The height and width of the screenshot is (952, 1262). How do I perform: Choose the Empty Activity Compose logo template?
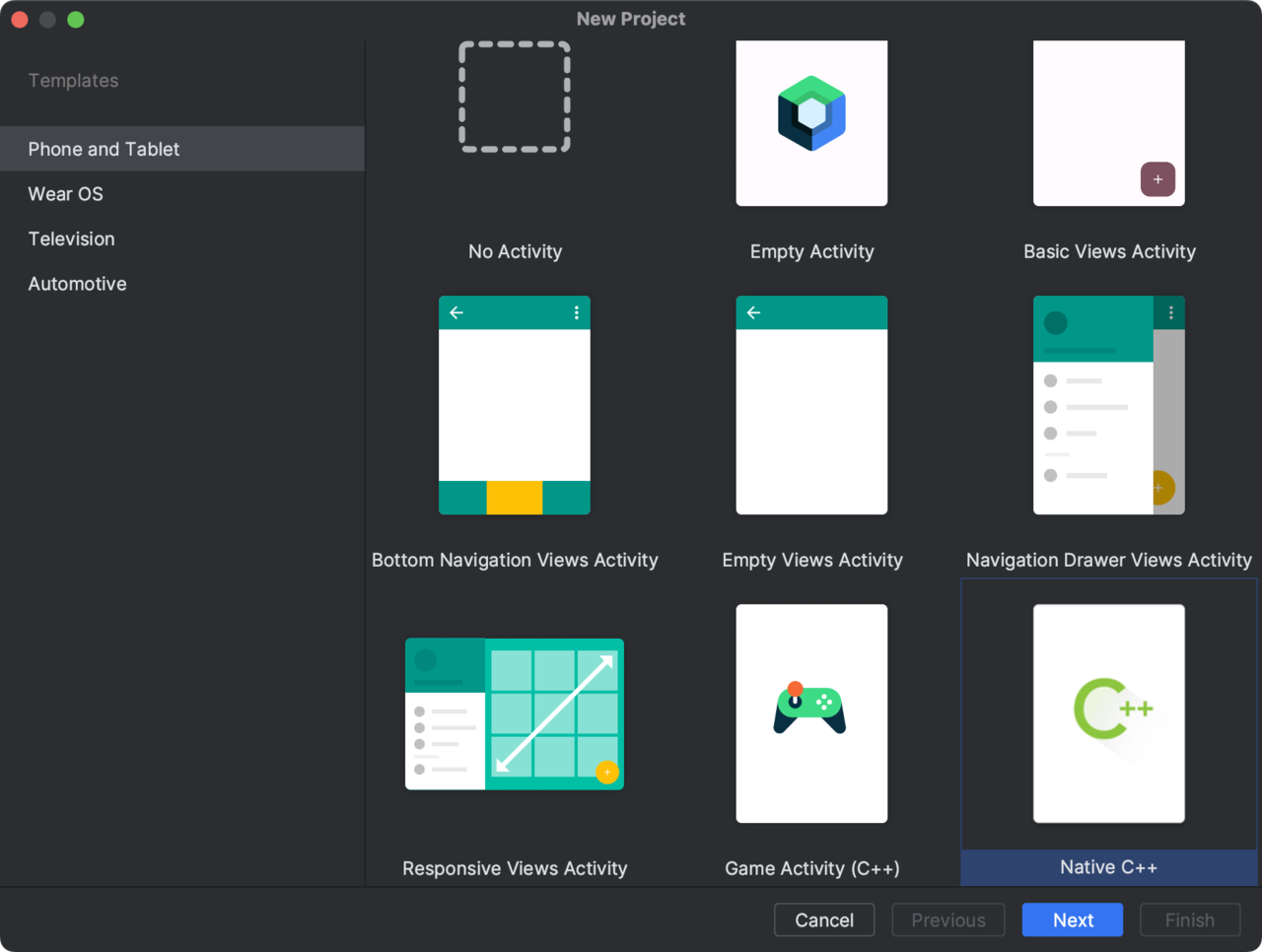coord(811,115)
